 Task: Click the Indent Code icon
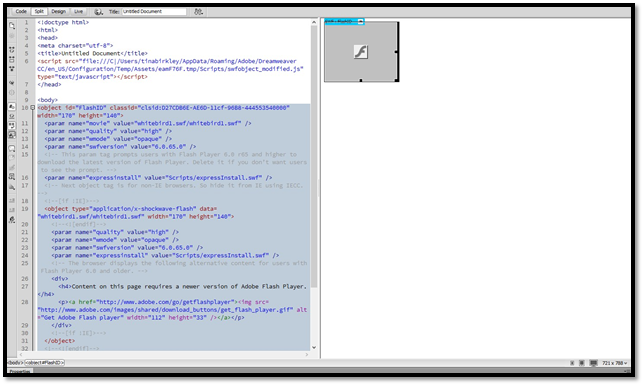[x=12, y=200]
